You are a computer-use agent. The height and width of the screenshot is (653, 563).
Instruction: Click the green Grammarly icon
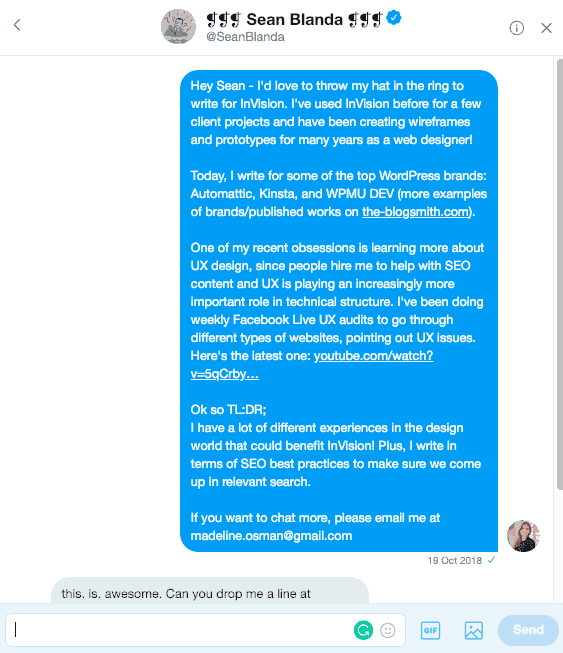363,630
